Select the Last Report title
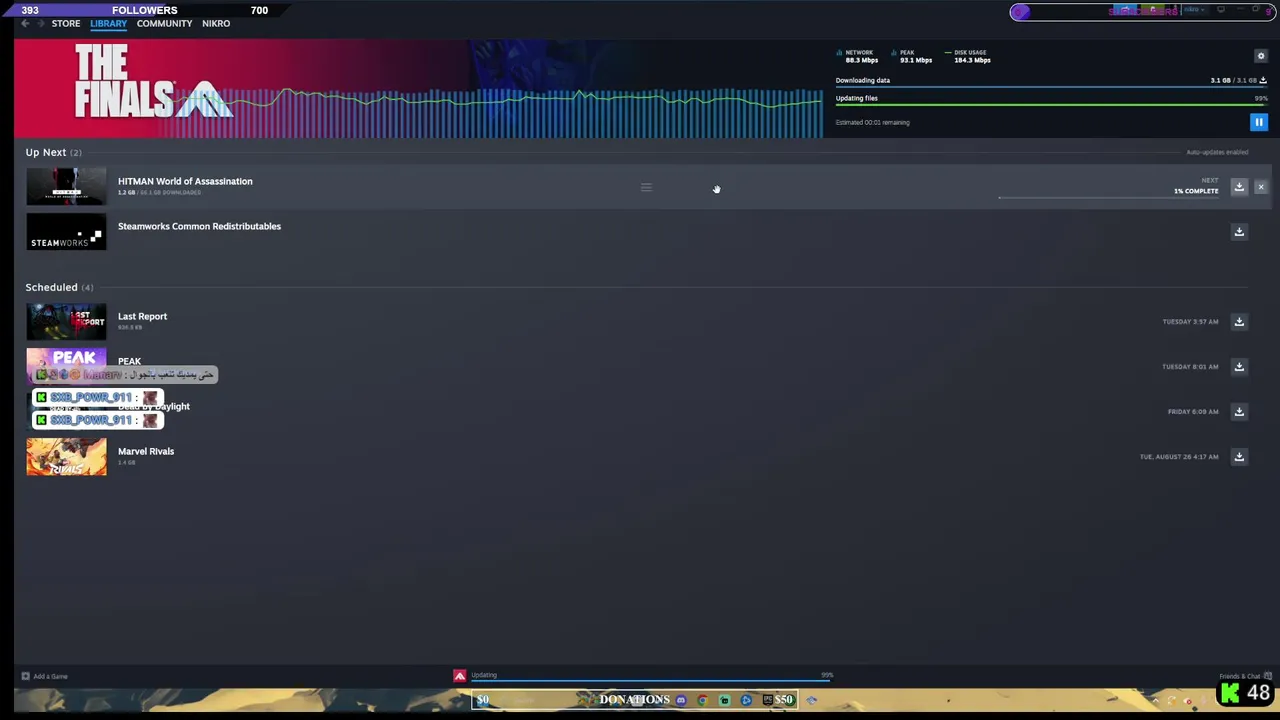The width and height of the screenshot is (1280, 720). point(142,316)
